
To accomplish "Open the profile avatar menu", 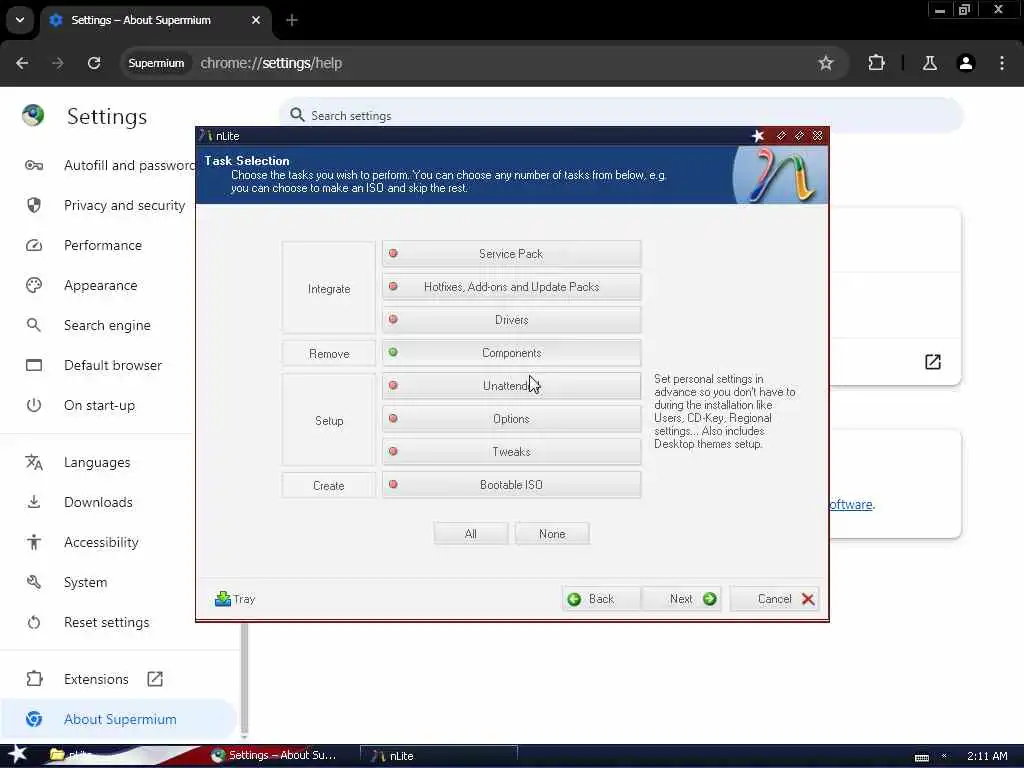I will pos(966,63).
